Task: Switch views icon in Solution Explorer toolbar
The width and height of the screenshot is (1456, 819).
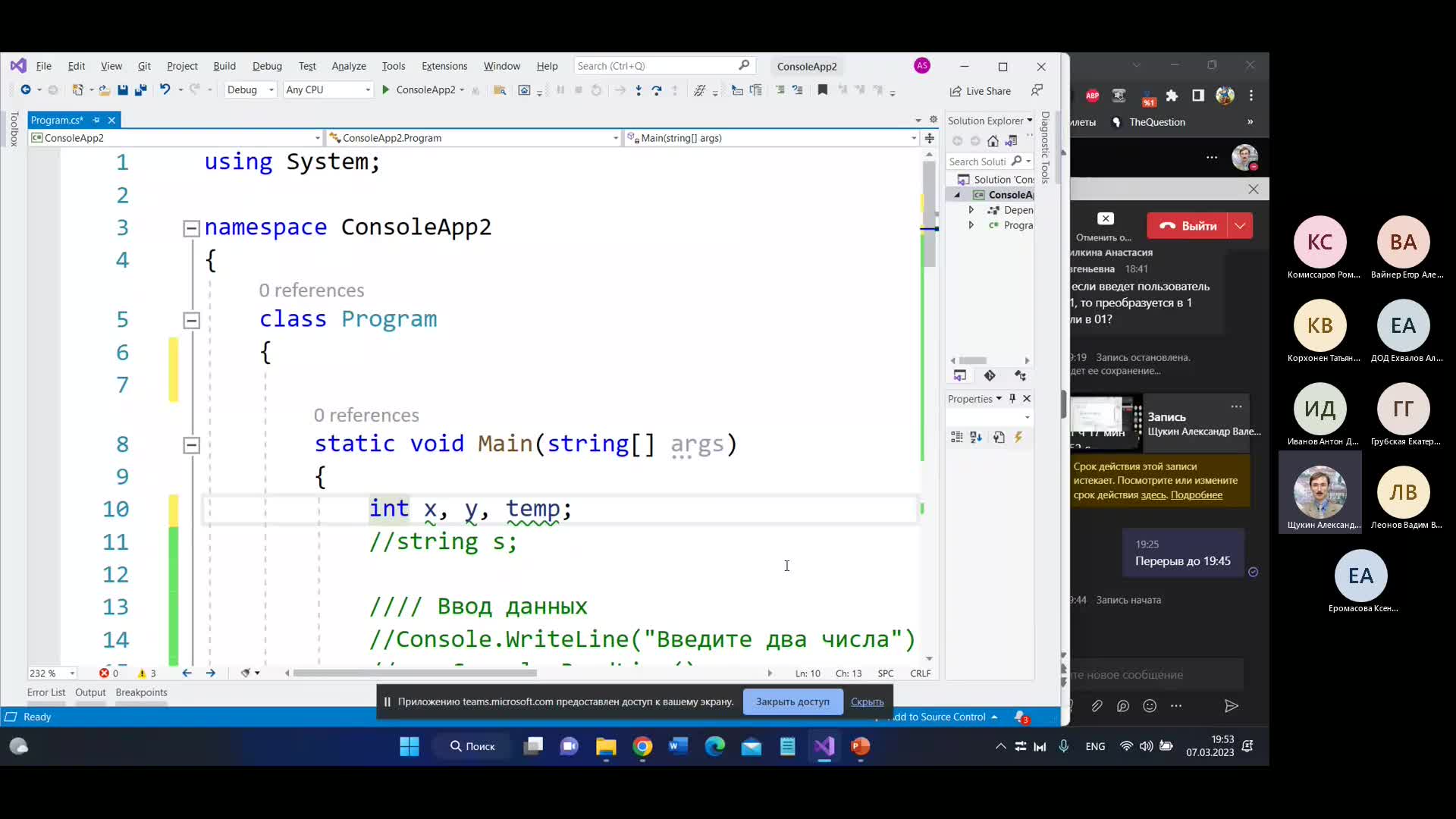Action: point(1011,141)
